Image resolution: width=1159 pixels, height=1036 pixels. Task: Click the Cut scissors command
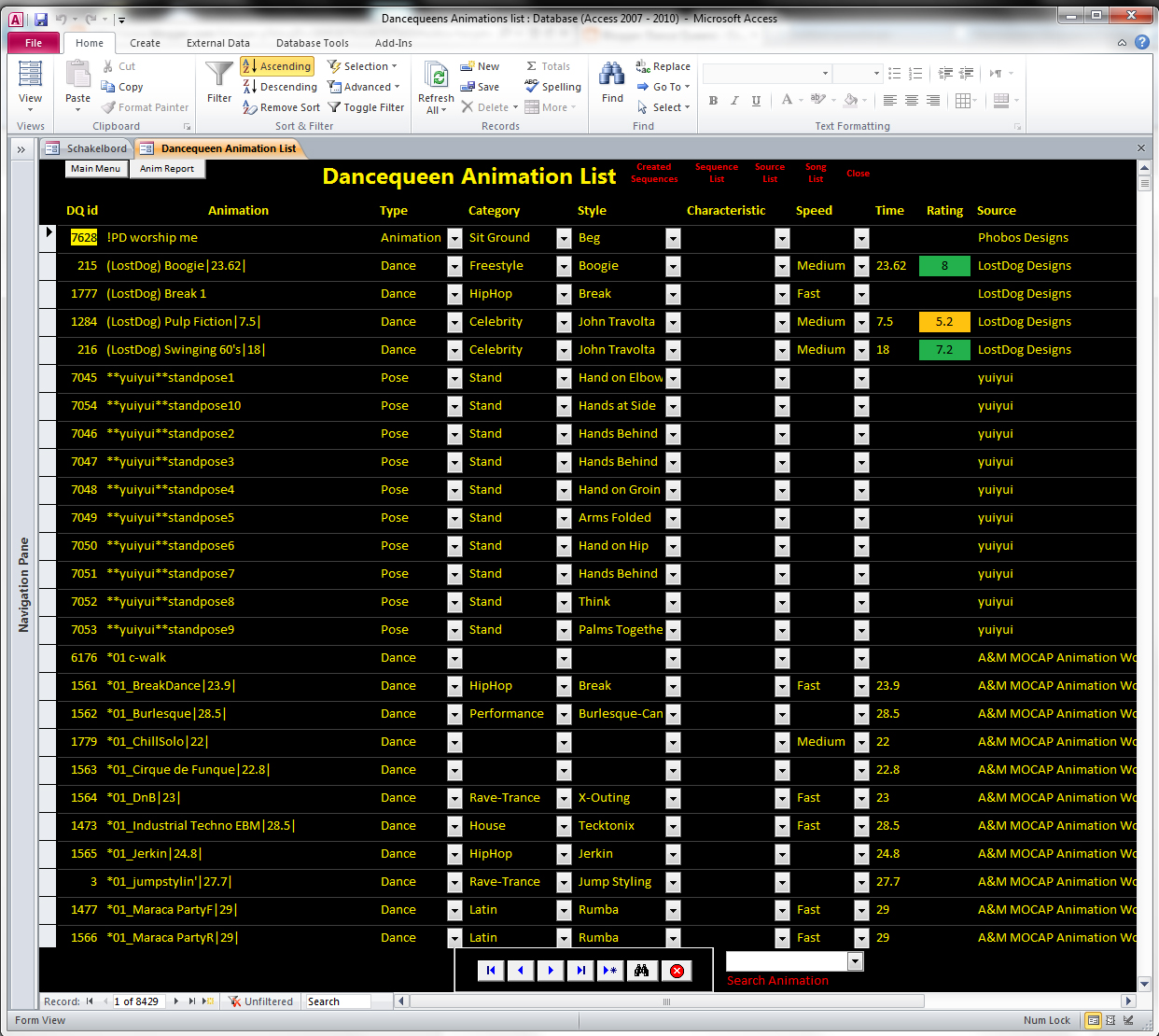119,66
